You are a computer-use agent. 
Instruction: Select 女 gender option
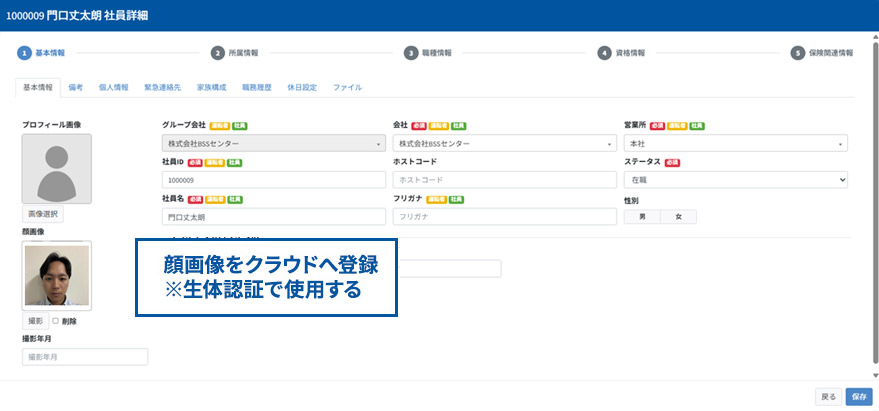point(678,216)
